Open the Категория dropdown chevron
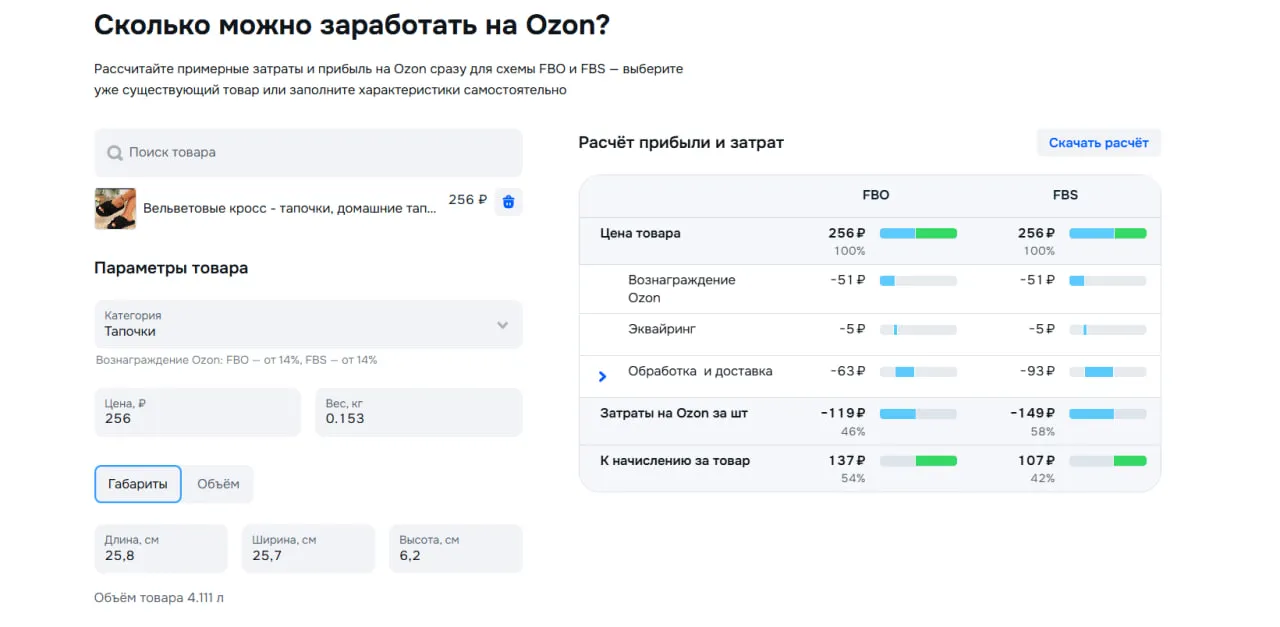 (502, 325)
